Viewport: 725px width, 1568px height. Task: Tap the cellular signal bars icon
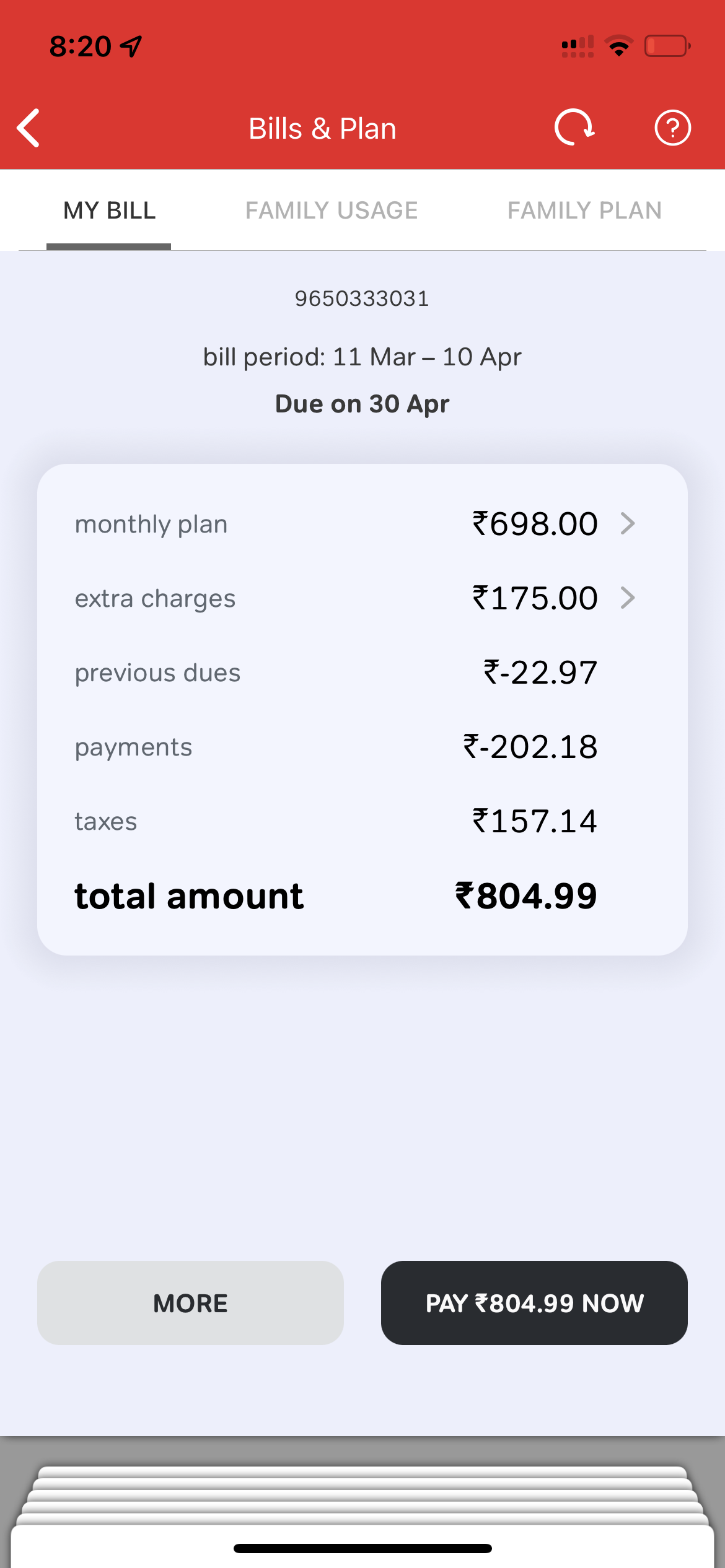pyautogui.click(x=578, y=46)
